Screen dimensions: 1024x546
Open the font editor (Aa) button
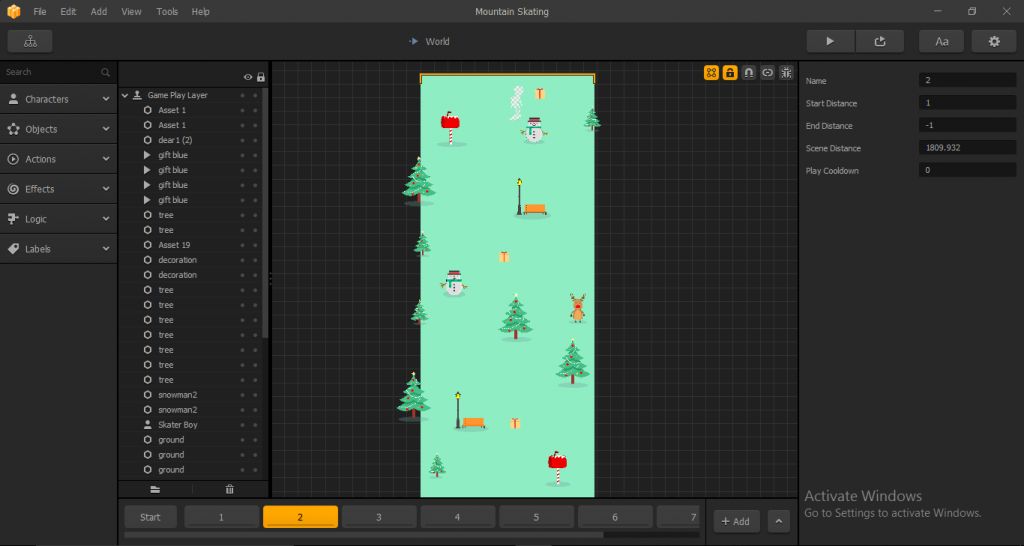[942, 41]
